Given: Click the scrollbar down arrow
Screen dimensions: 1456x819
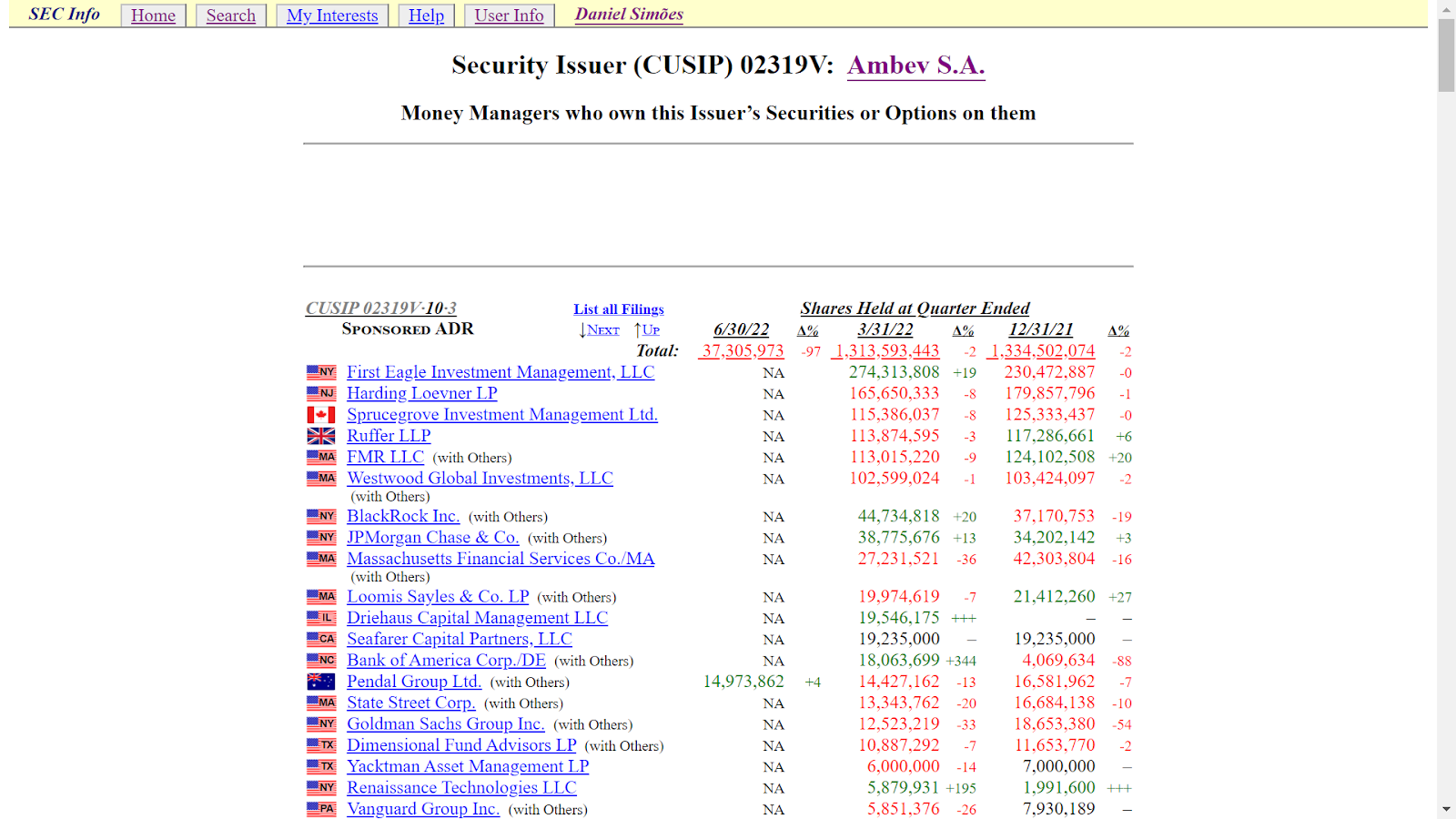Looking at the screenshot, I should (1447, 810).
